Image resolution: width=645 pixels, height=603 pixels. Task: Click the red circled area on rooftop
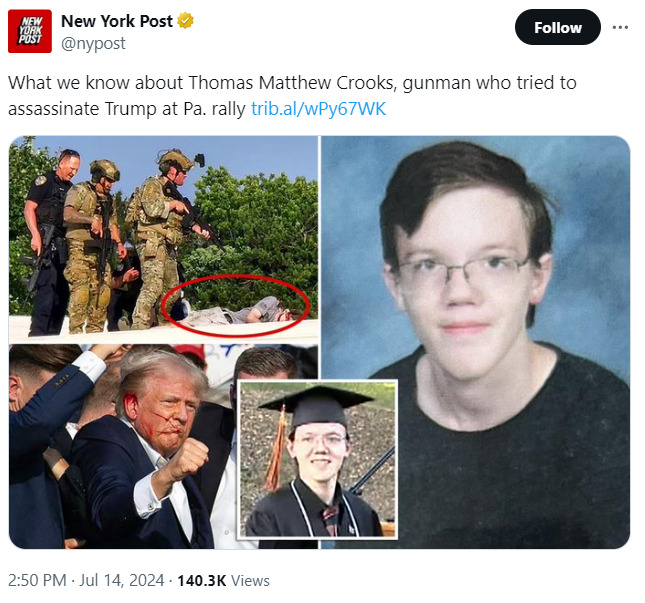(x=235, y=306)
